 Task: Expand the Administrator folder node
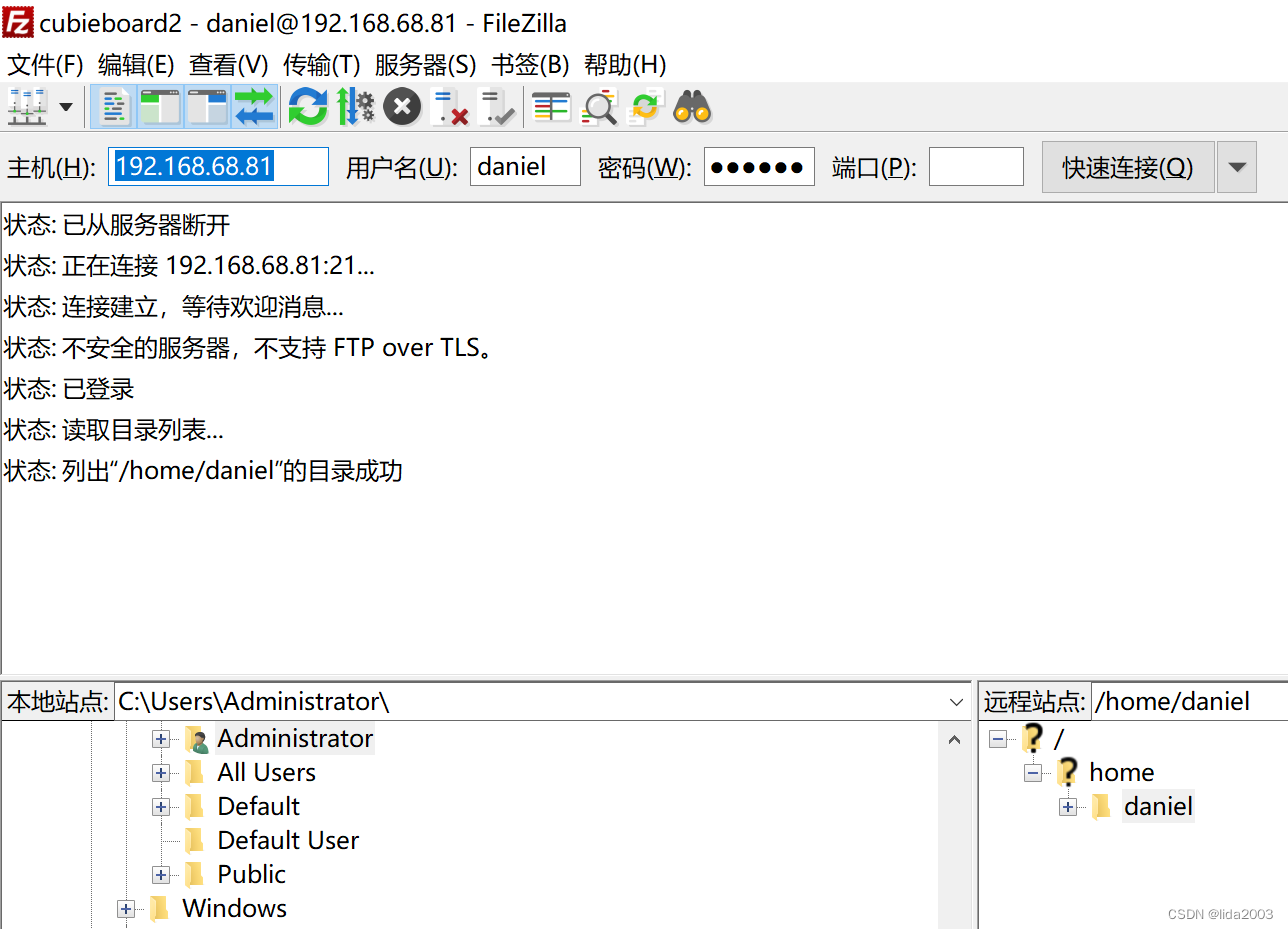[x=161, y=739]
